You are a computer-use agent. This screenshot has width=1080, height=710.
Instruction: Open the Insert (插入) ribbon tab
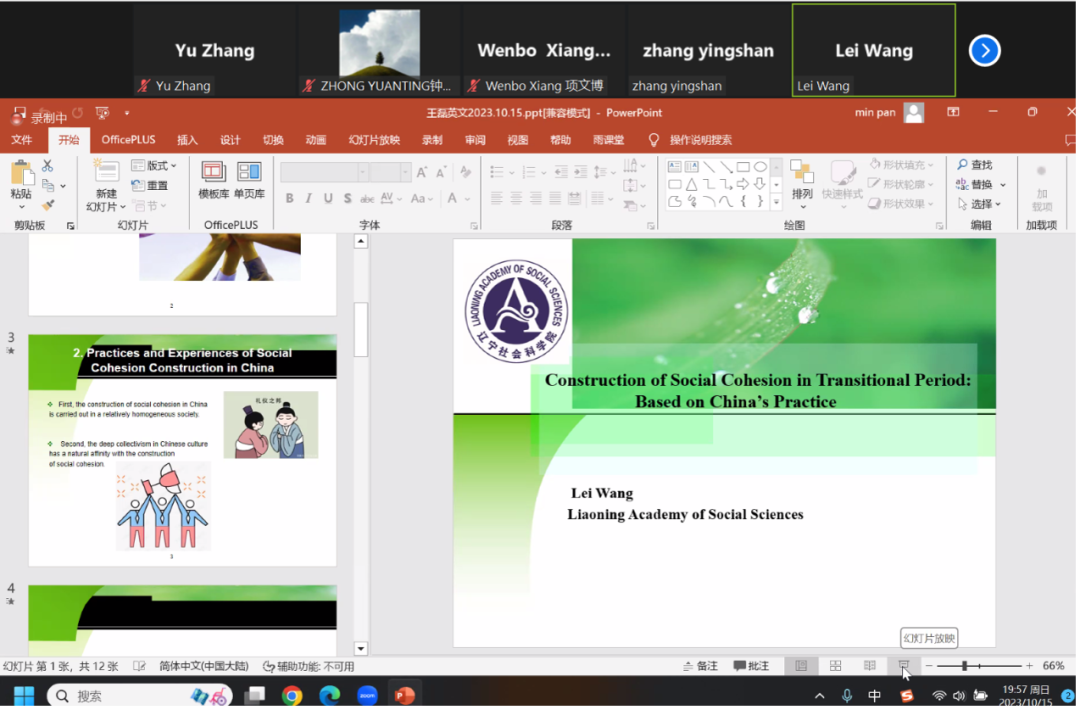pyautogui.click(x=187, y=140)
